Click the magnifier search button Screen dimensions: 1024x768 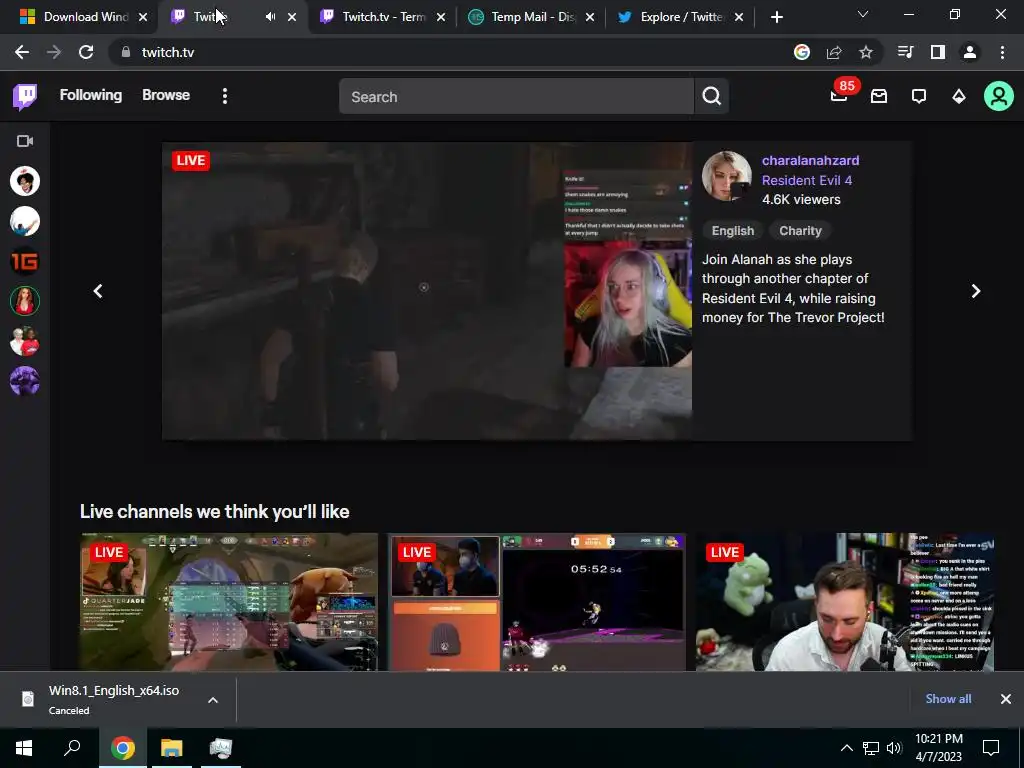point(712,97)
